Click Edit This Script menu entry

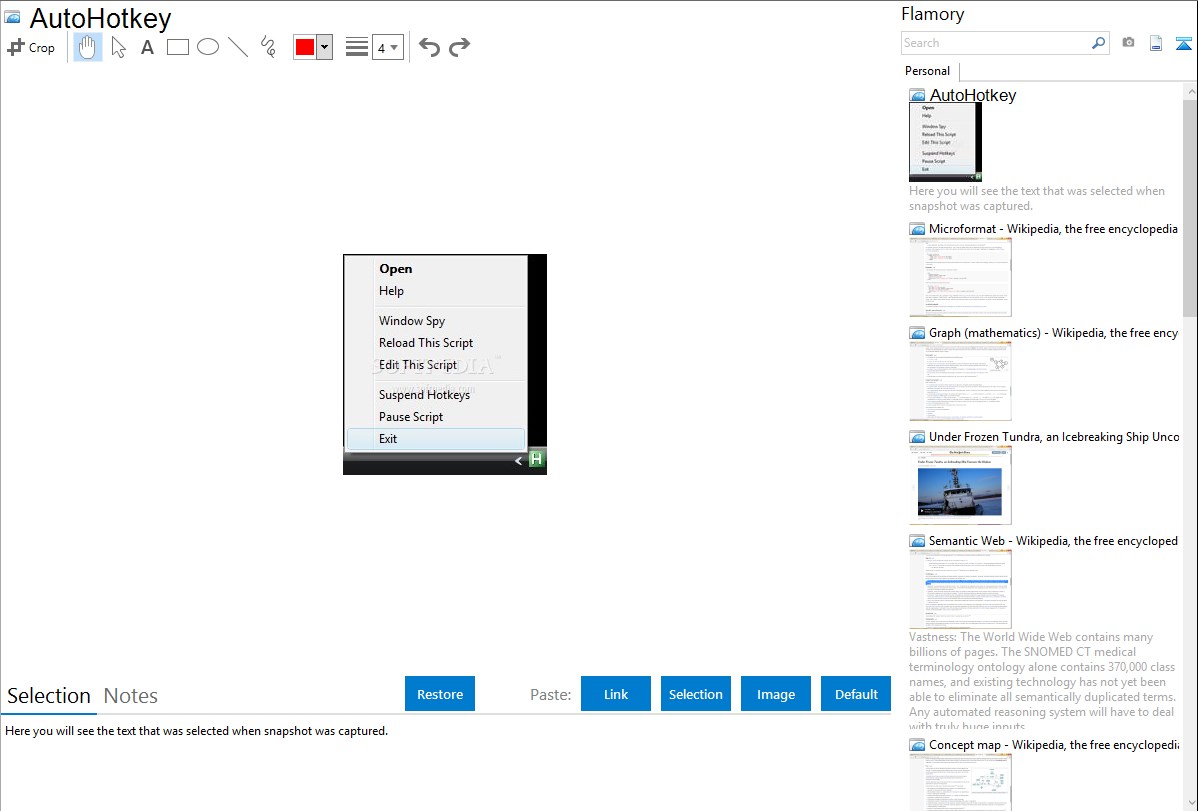click(418, 365)
